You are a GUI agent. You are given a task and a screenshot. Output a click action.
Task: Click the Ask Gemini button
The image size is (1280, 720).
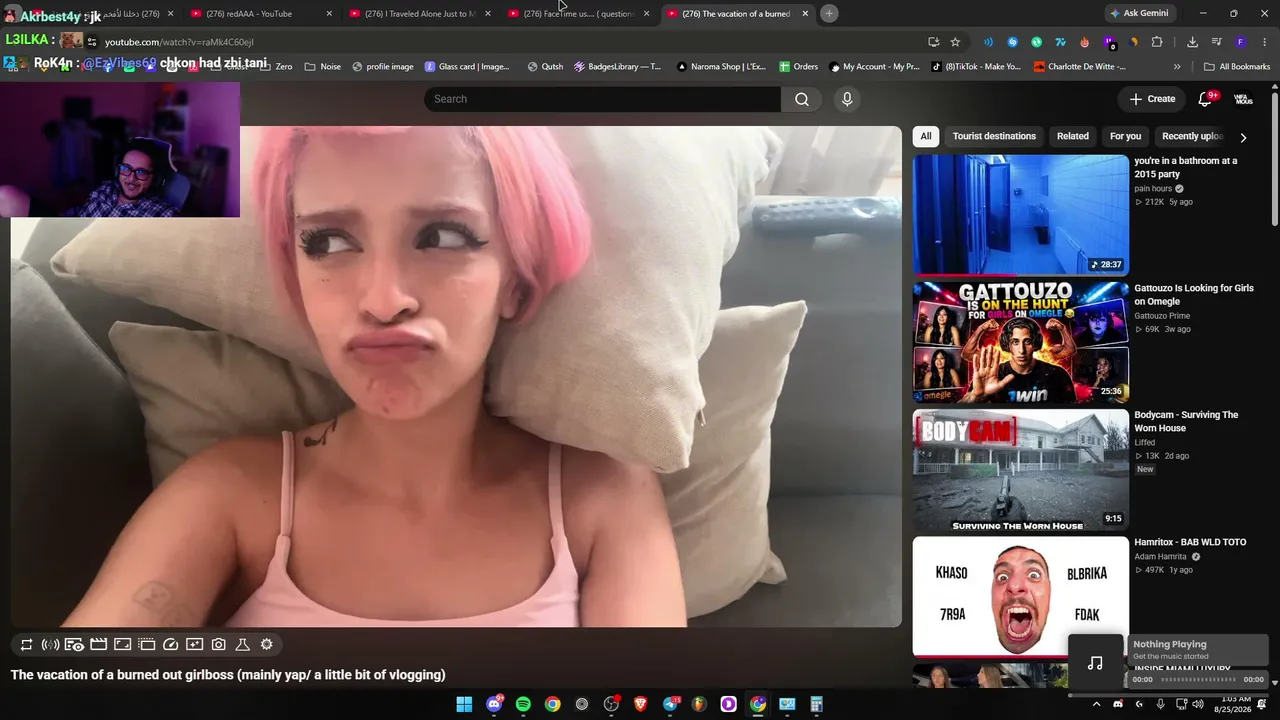[x=1139, y=13]
